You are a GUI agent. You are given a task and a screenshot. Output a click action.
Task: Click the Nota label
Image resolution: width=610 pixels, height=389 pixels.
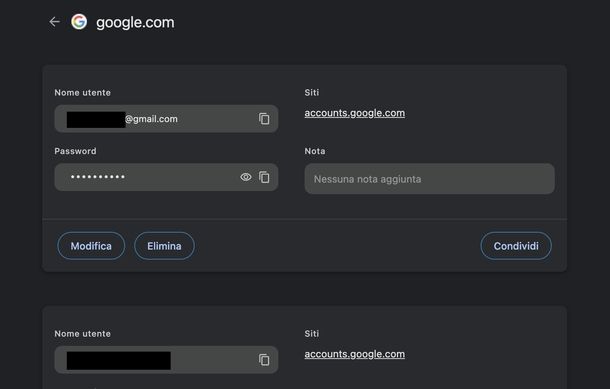point(315,151)
